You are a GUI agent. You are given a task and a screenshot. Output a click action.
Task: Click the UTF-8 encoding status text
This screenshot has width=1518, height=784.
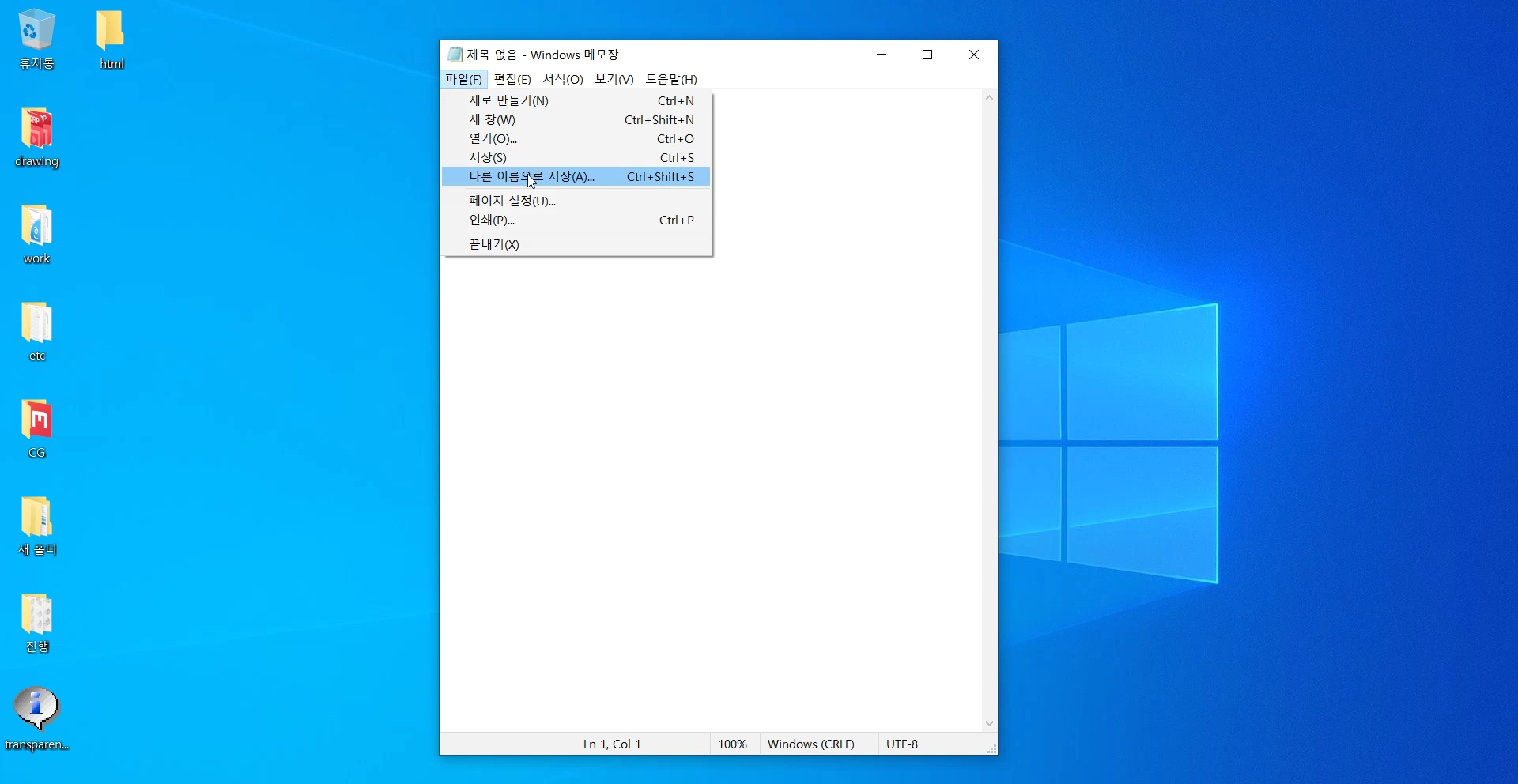pos(902,744)
